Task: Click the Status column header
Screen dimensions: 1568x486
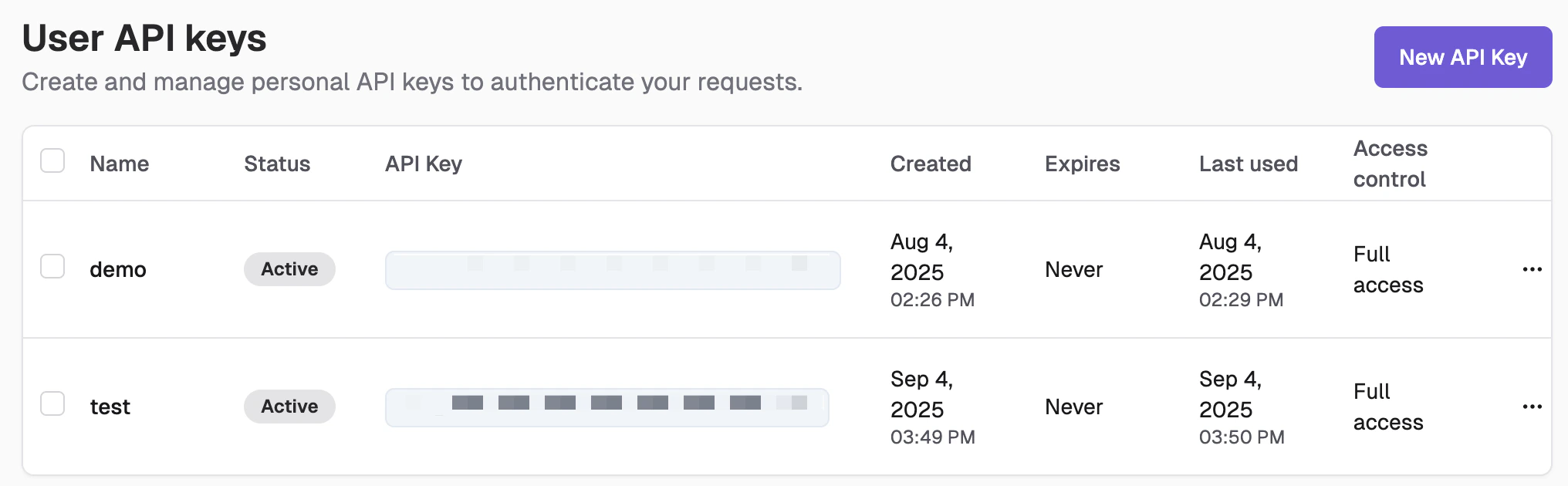Action: click(x=278, y=164)
